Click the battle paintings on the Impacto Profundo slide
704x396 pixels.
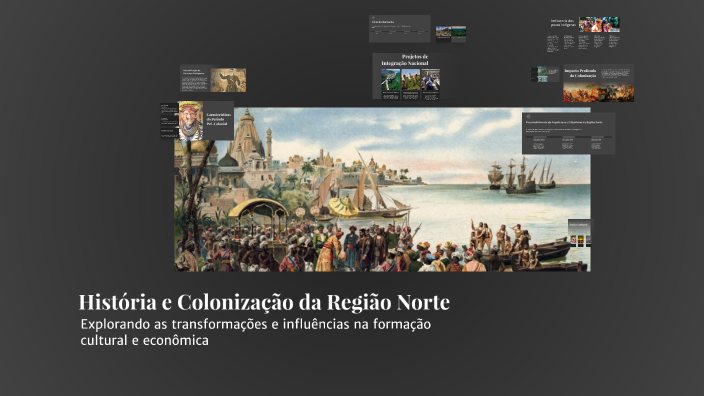click(x=598, y=92)
